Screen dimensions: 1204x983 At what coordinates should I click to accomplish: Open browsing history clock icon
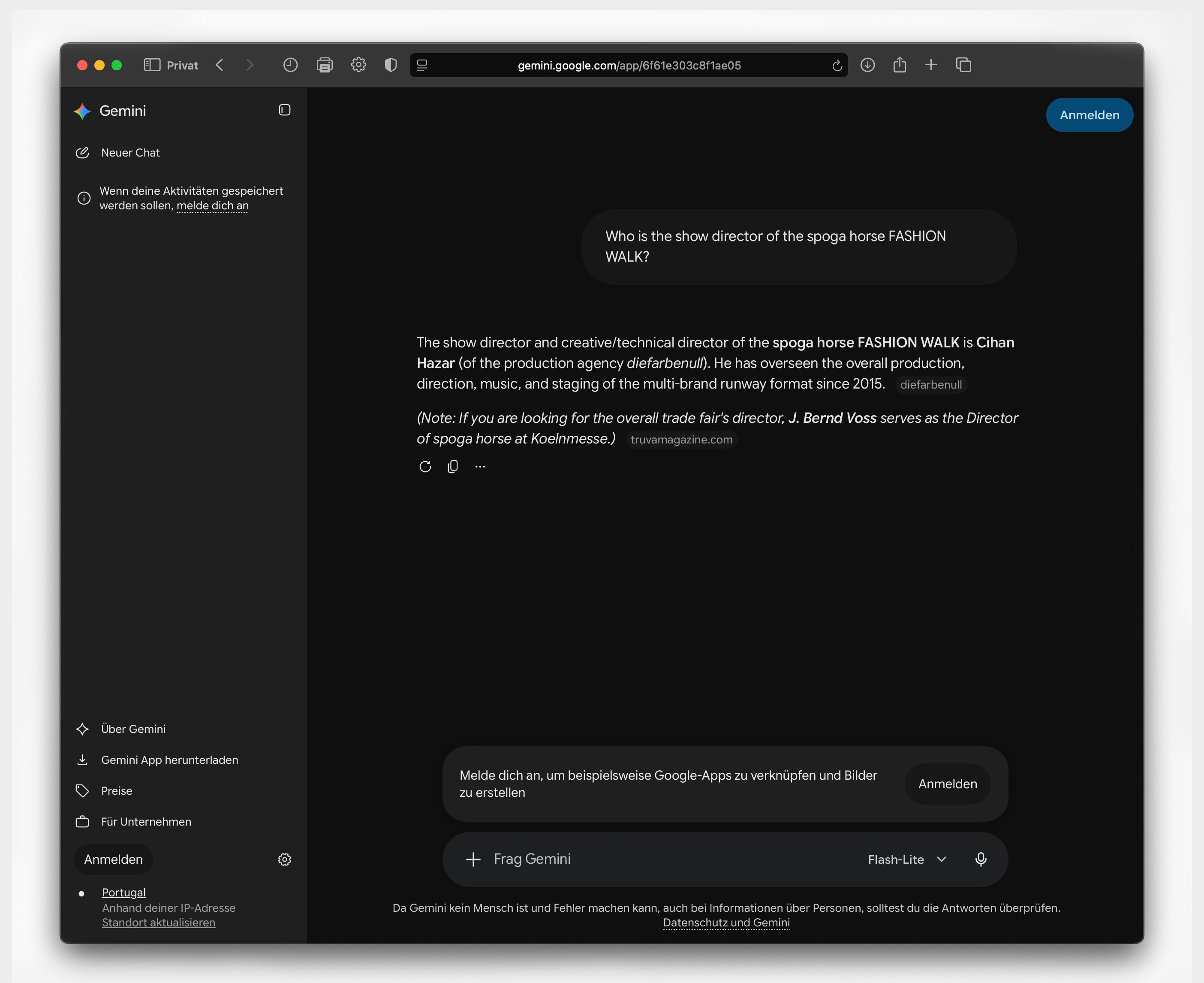pos(290,65)
